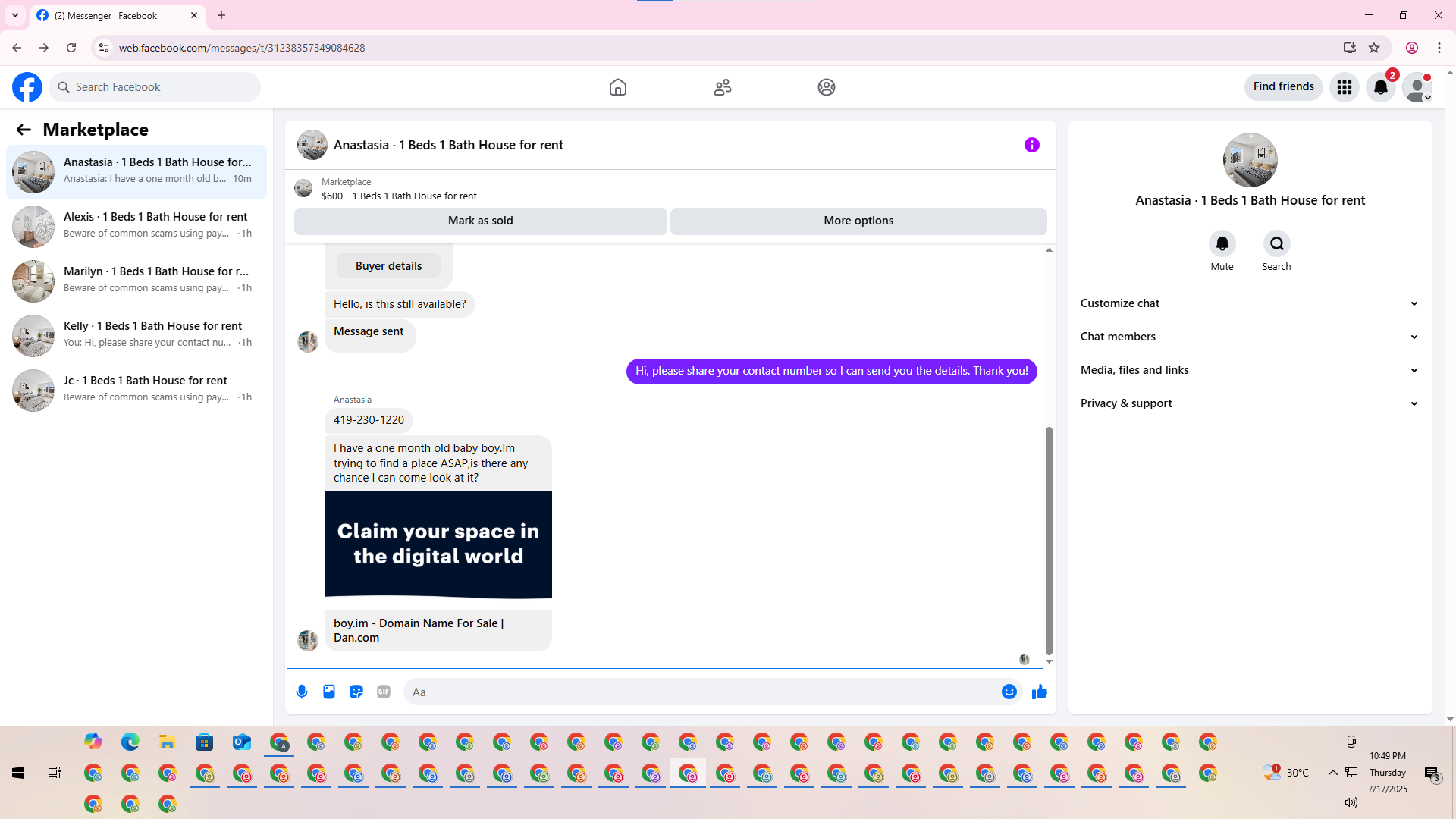
Task: Open the weather widget showing 30°C
Action: coord(1286,773)
